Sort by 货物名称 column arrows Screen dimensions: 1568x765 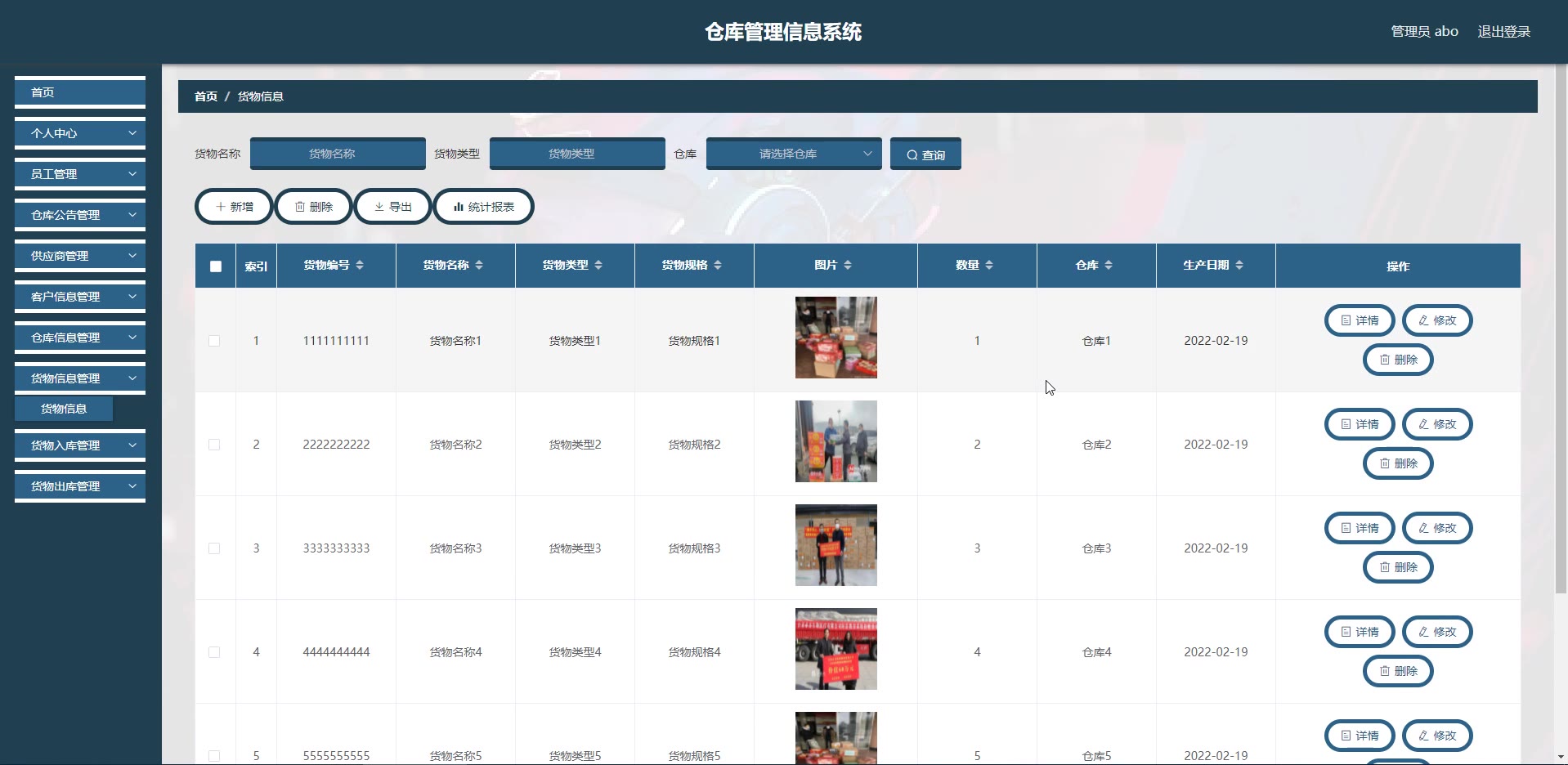pyautogui.click(x=479, y=265)
